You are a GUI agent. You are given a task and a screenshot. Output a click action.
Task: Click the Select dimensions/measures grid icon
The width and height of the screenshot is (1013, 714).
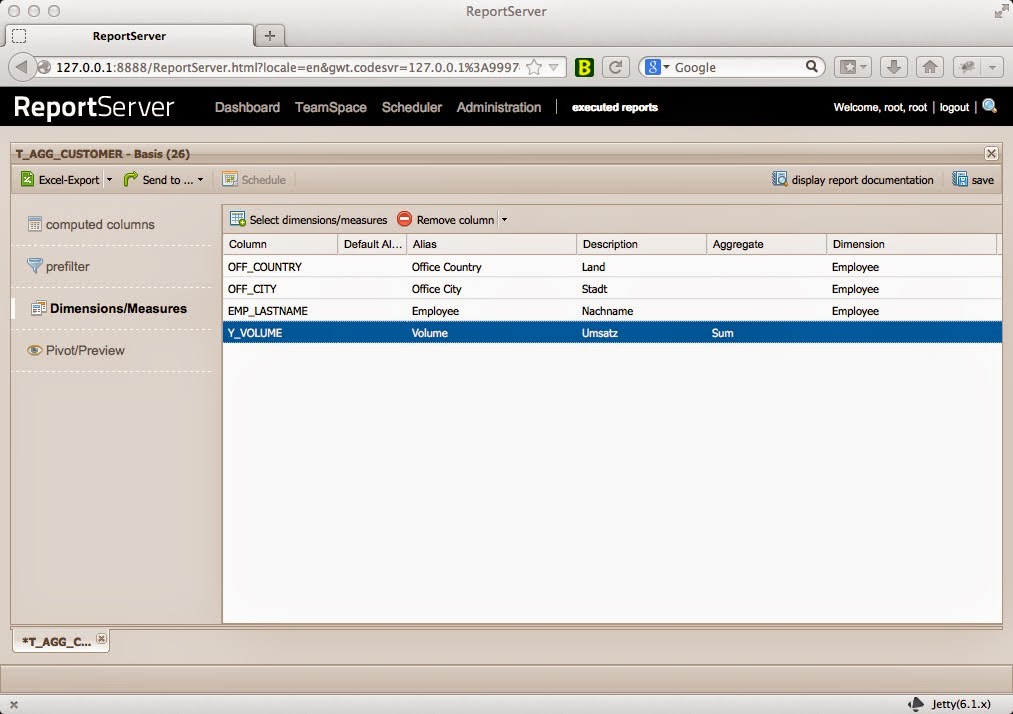pos(238,219)
